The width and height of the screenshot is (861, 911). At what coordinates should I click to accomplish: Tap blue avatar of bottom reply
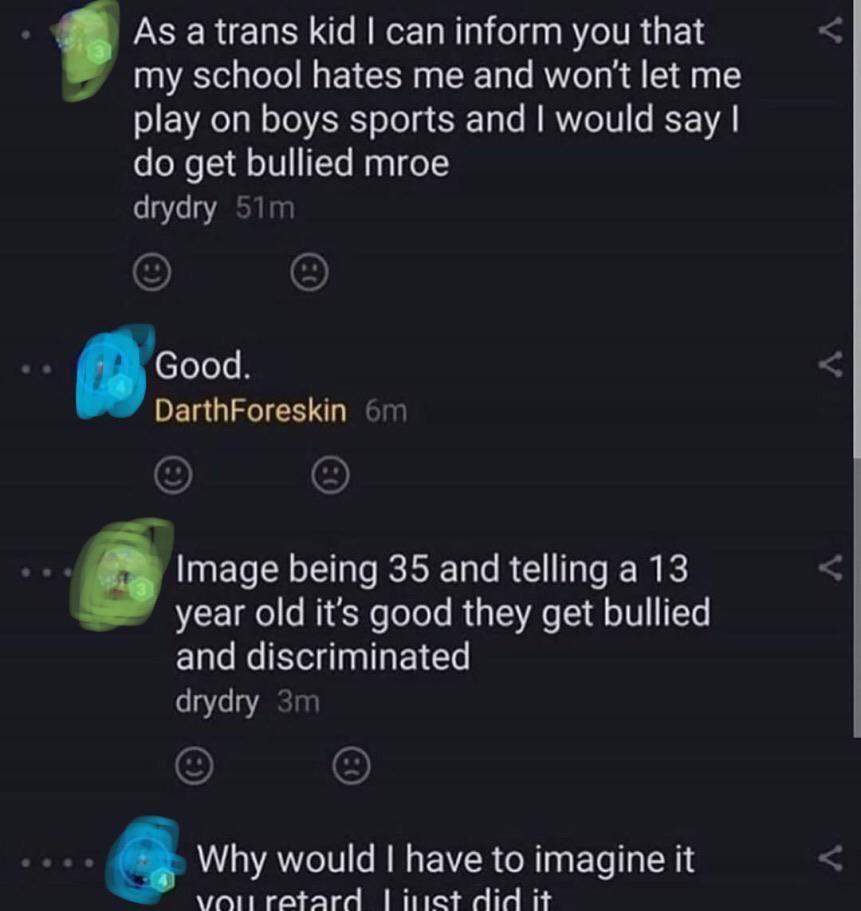[x=146, y=860]
